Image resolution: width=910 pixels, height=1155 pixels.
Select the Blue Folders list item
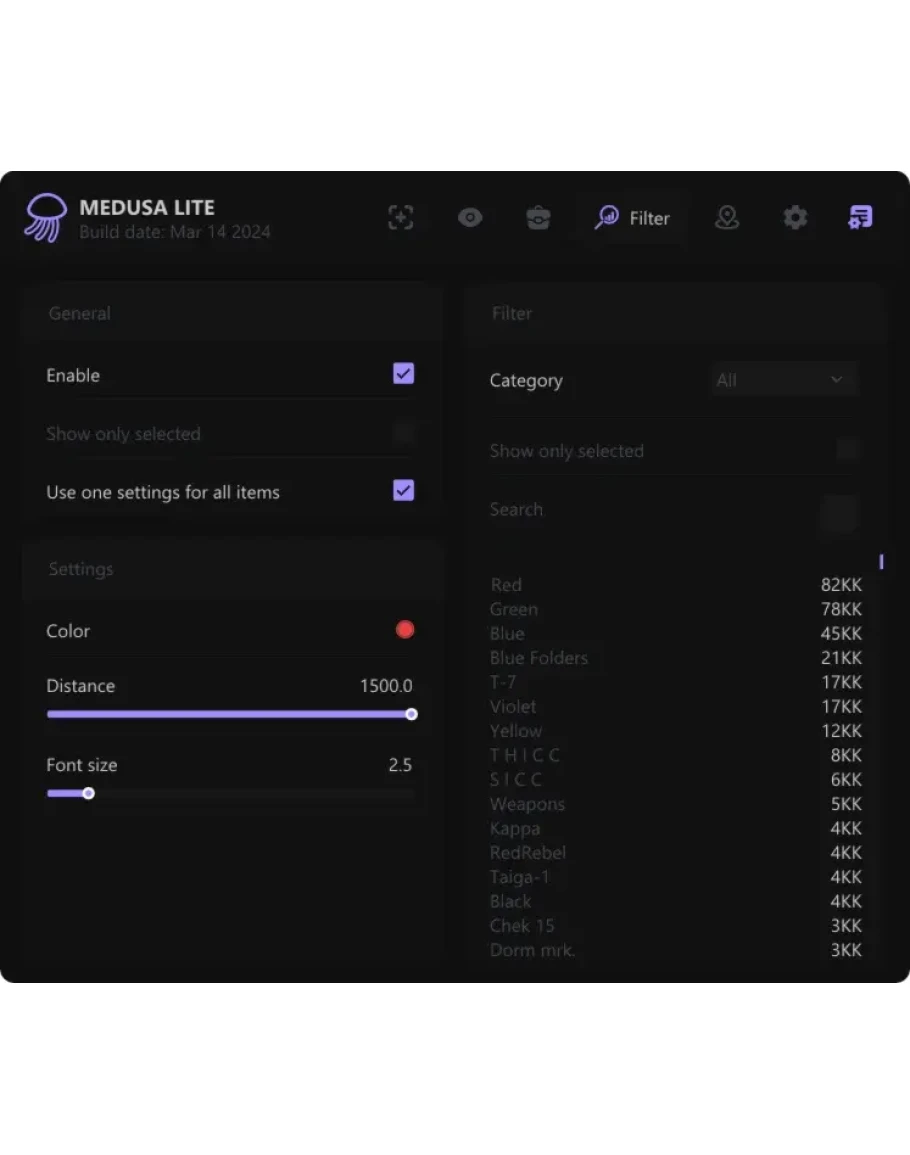pos(539,658)
